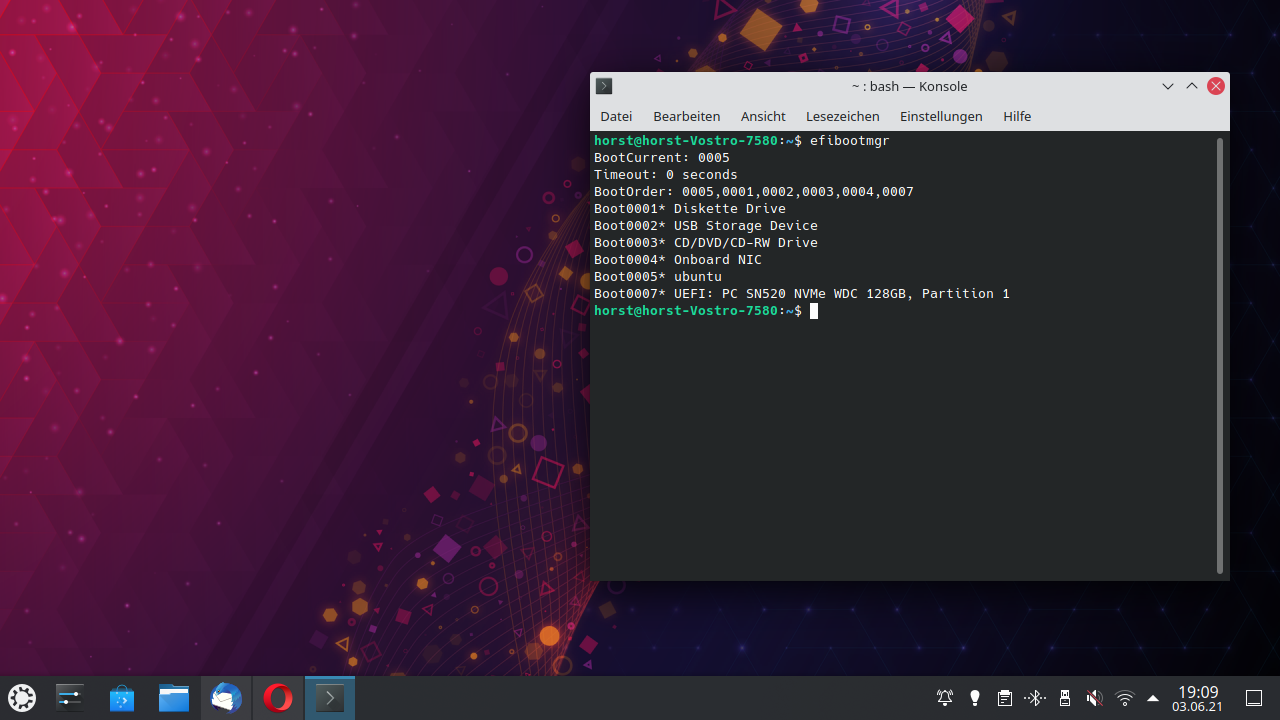
Task: Open the Dolphin file manager
Action: 174,698
